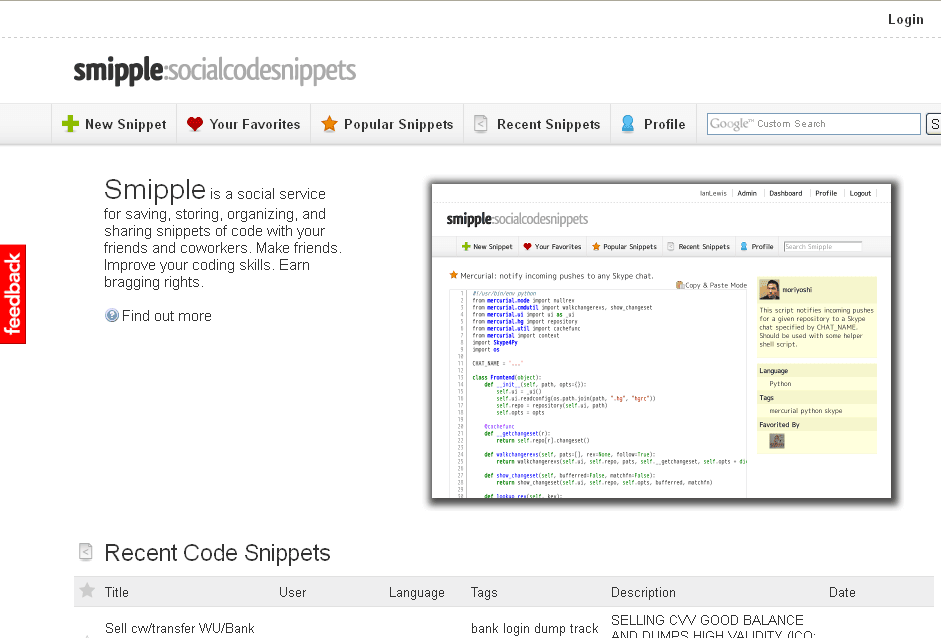Click the smipple socialcodesnippets logo
941x638 pixels.
215,71
